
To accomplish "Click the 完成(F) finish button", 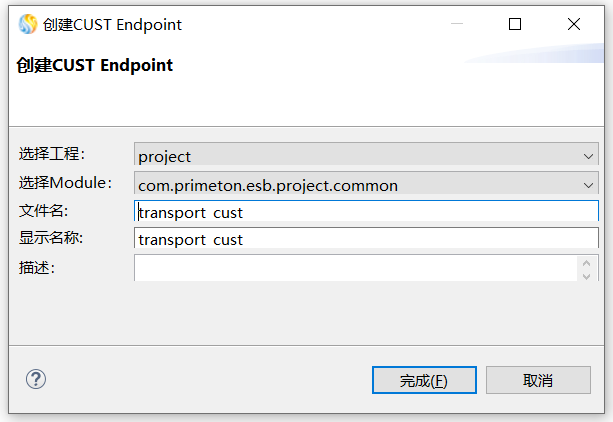I will pos(423,380).
